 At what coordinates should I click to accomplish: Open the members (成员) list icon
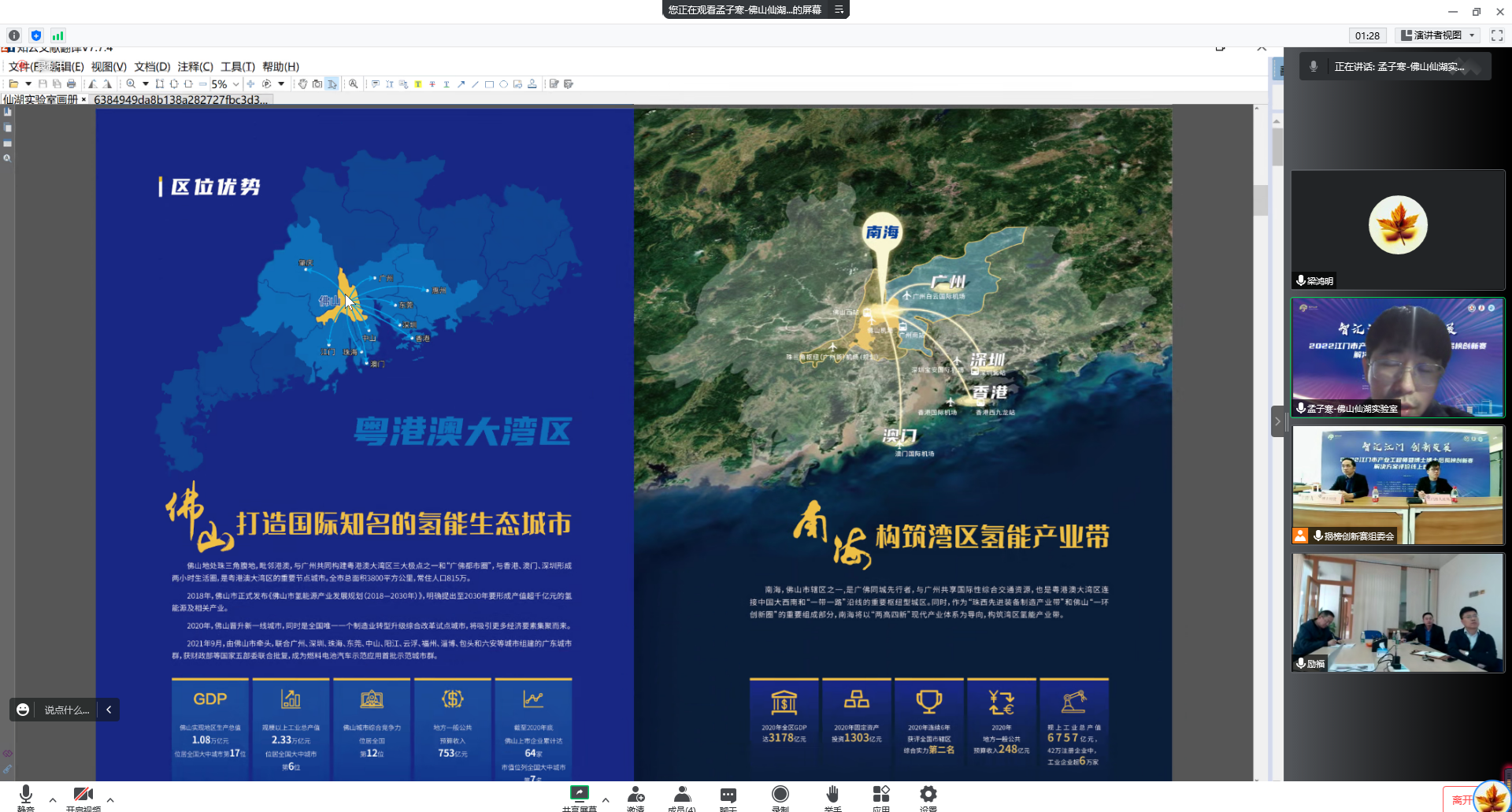tap(682, 794)
